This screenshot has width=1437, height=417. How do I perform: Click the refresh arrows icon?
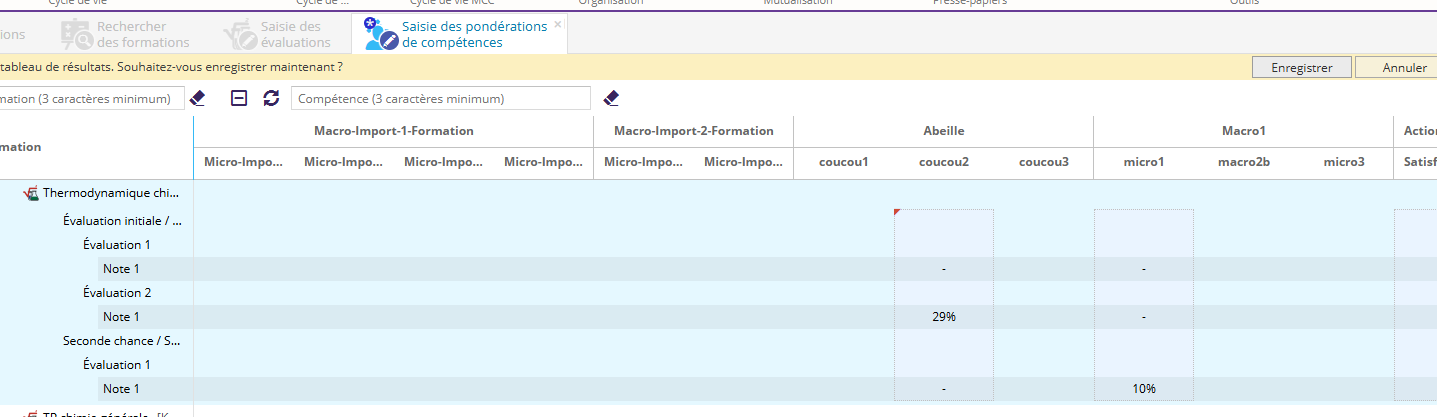click(x=271, y=98)
